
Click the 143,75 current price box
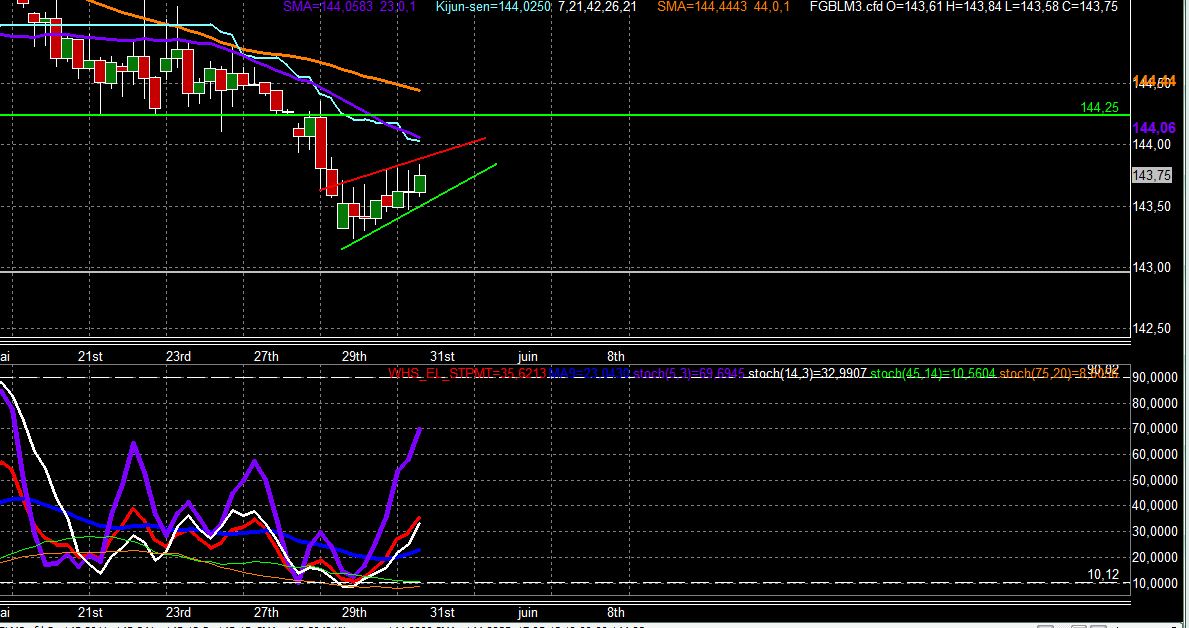click(x=1152, y=175)
